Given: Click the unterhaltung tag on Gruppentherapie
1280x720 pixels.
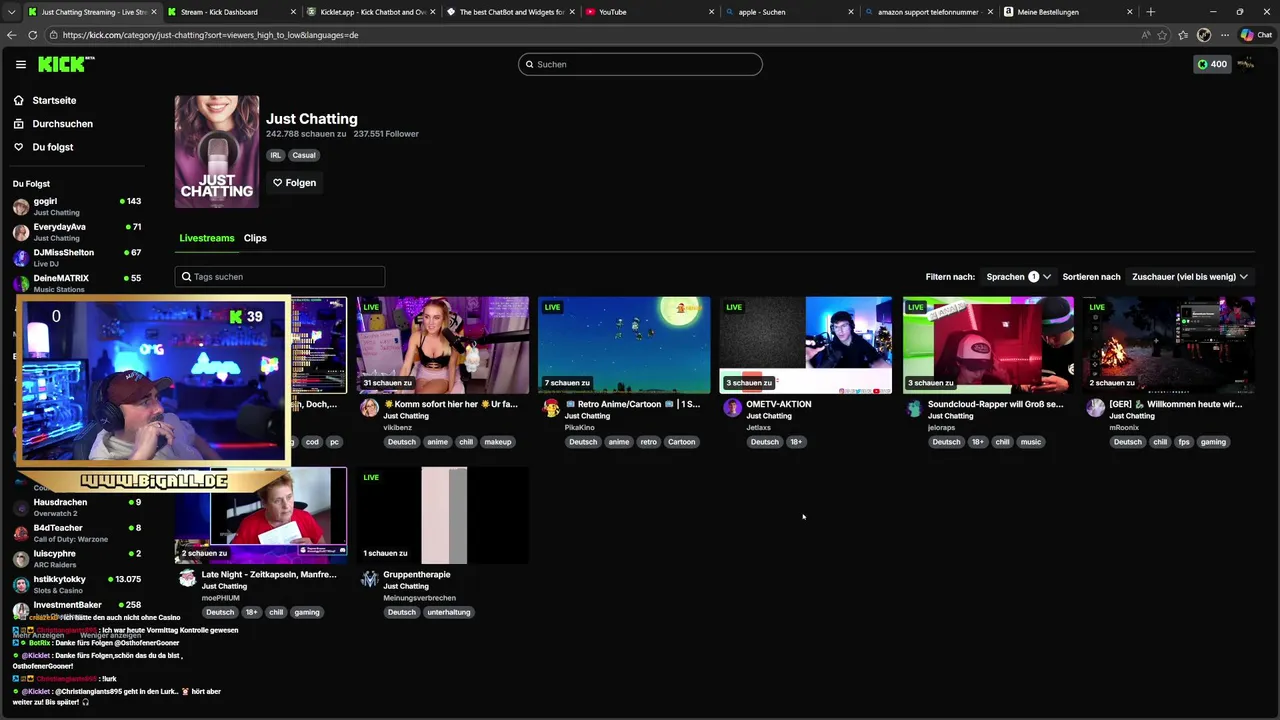Looking at the screenshot, I should click(449, 612).
